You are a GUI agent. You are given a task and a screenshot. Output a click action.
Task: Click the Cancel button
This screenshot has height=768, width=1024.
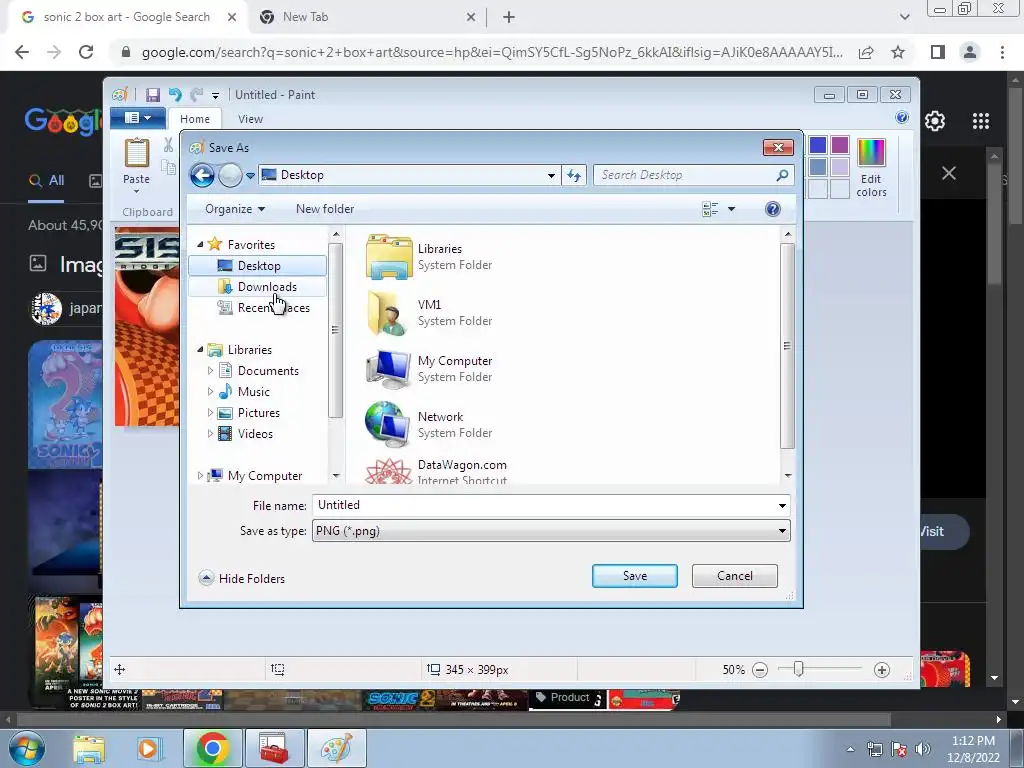pyautogui.click(x=735, y=576)
